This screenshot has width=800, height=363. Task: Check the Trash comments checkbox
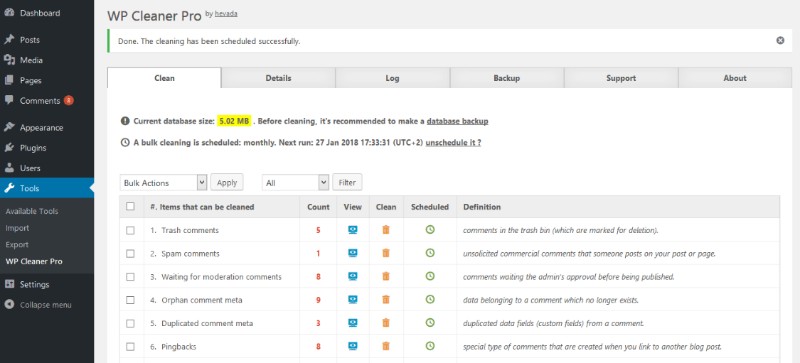(131, 230)
